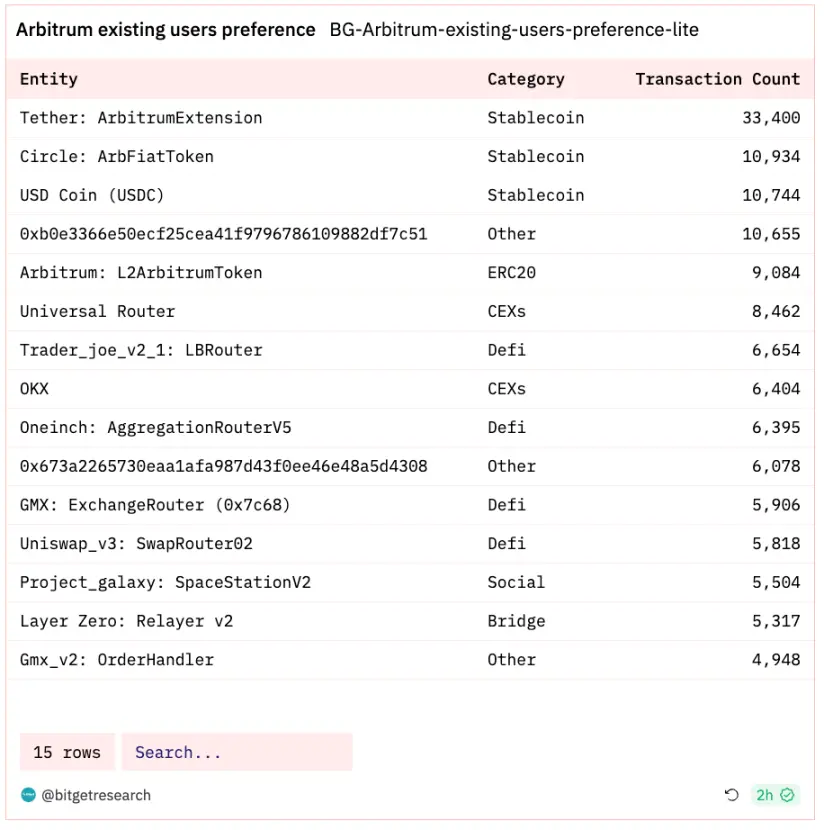Sort by the Entity column header
Viewport: 824px width, 830px height.
pyautogui.click(x=49, y=79)
